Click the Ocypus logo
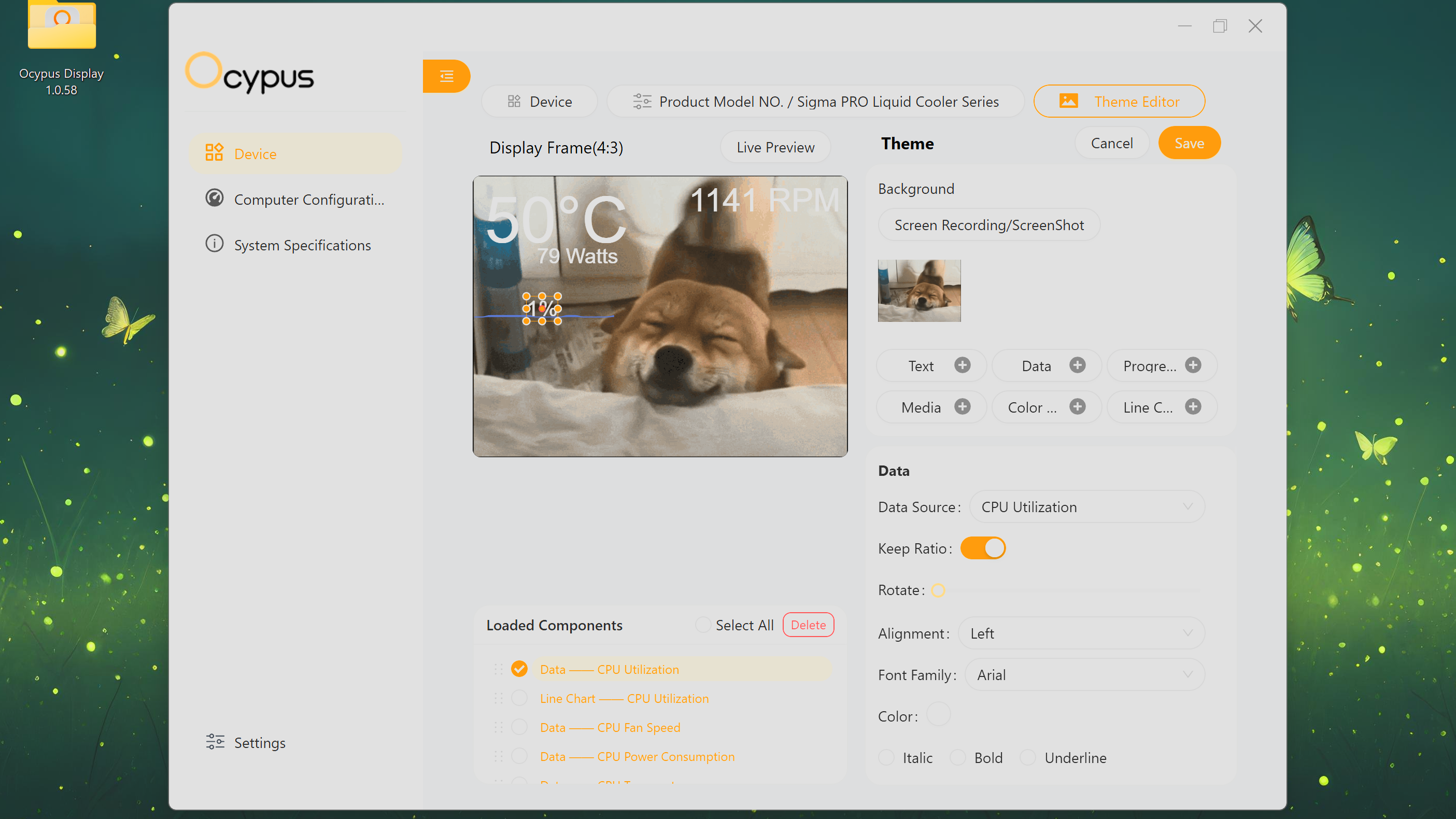Screen dimensions: 1456x819 pyautogui.click(x=250, y=73)
